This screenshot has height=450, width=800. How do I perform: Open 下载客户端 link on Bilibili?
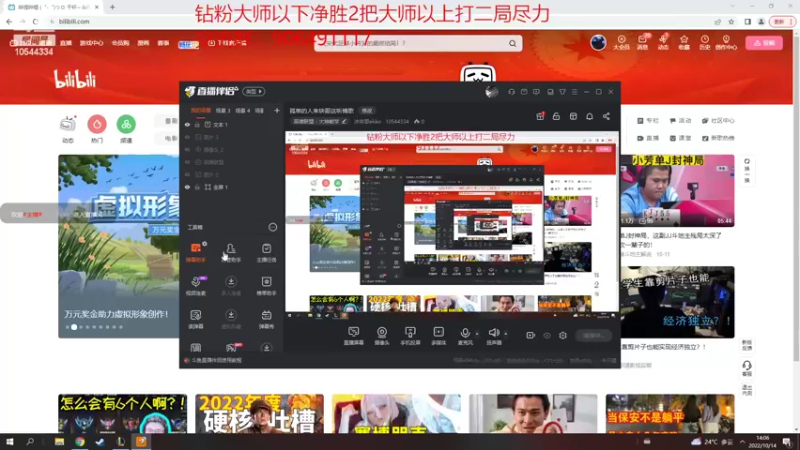pos(228,43)
